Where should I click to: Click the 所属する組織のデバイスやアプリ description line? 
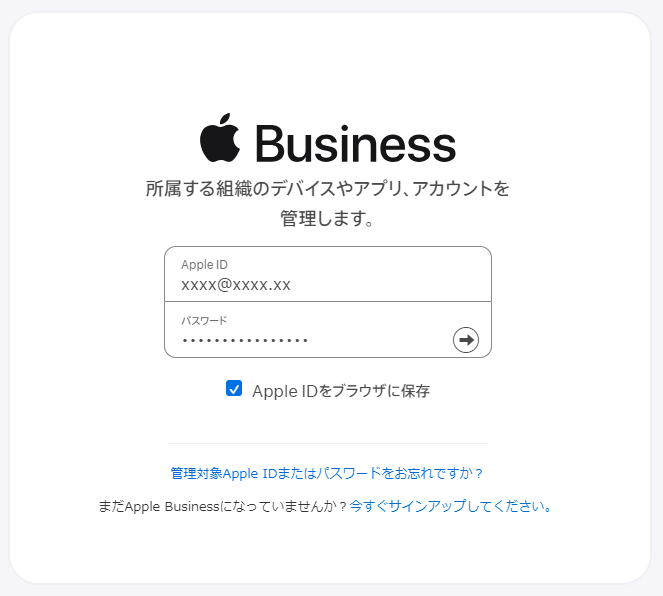[x=328, y=189]
